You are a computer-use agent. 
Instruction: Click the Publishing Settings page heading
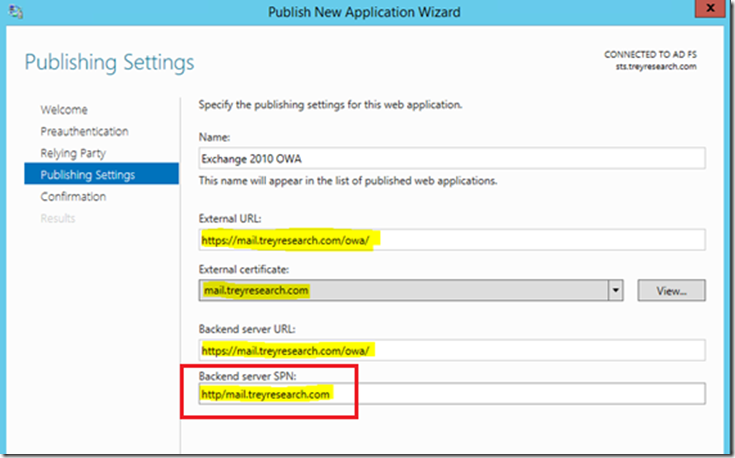coord(109,63)
